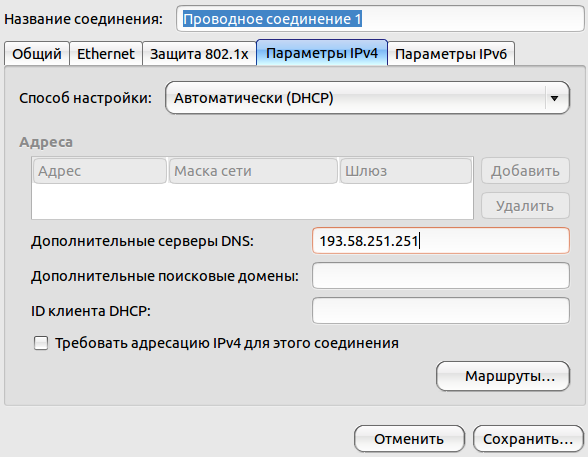Enable Требовать адресацию IPv4 checkbox
The image size is (588, 457).
click(41, 343)
